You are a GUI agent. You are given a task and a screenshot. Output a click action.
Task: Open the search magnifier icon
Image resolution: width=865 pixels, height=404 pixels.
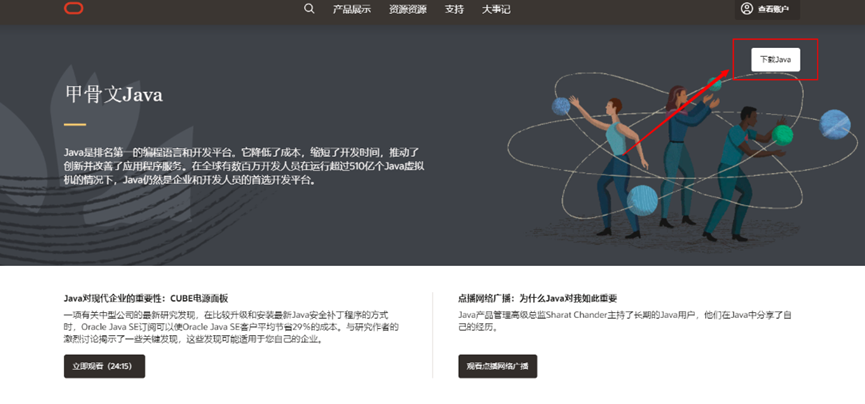coord(309,9)
